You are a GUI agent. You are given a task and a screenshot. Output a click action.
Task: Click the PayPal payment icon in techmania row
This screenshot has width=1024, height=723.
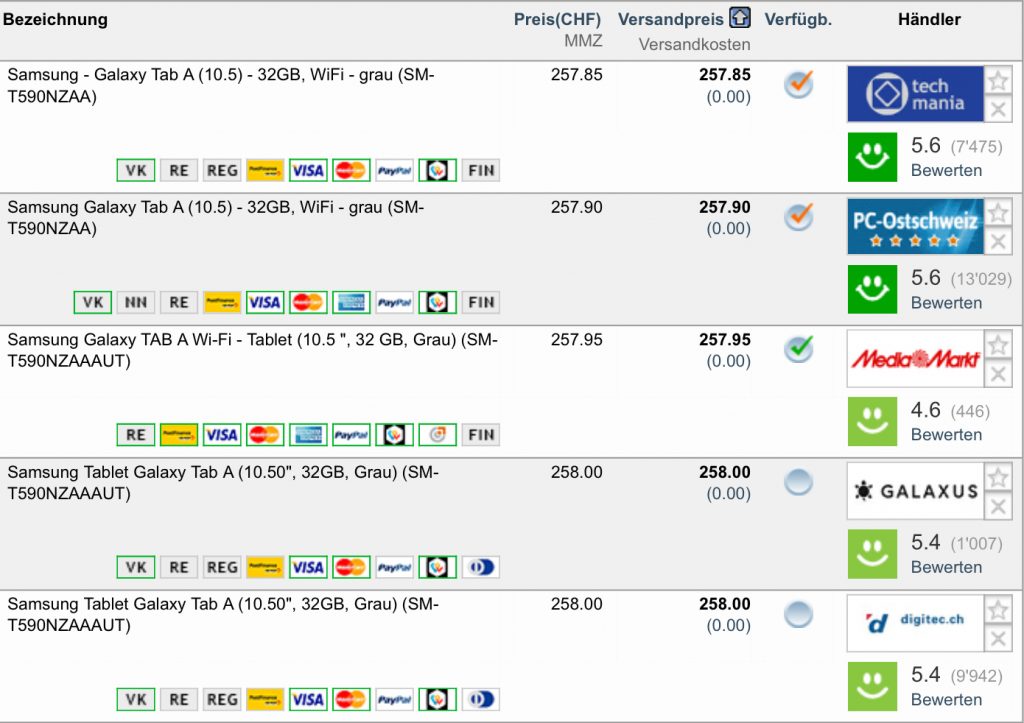click(395, 170)
